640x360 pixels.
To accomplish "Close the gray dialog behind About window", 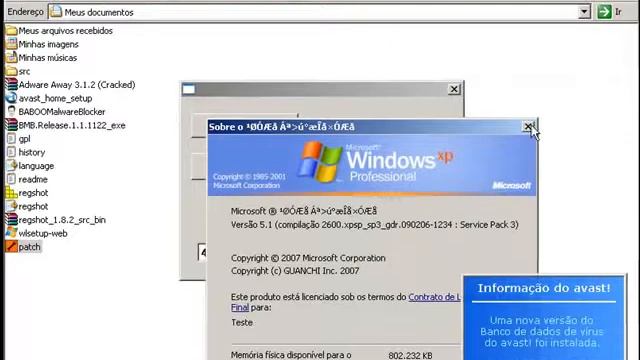I will [454, 89].
